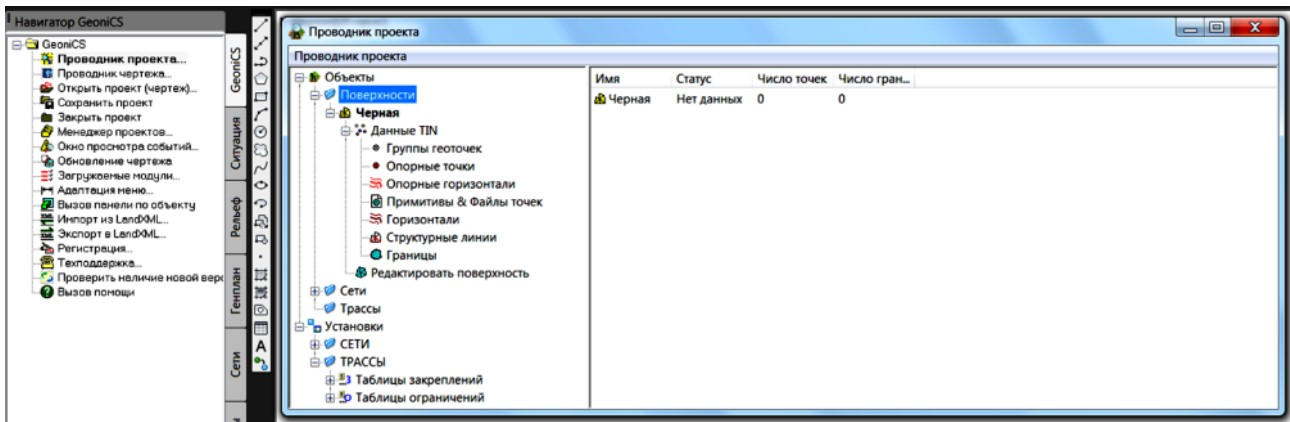The width and height of the screenshot is (1290, 422).
Task: Select Опорные горизонтали node
Action: pyautogui.click(x=450, y=184)
